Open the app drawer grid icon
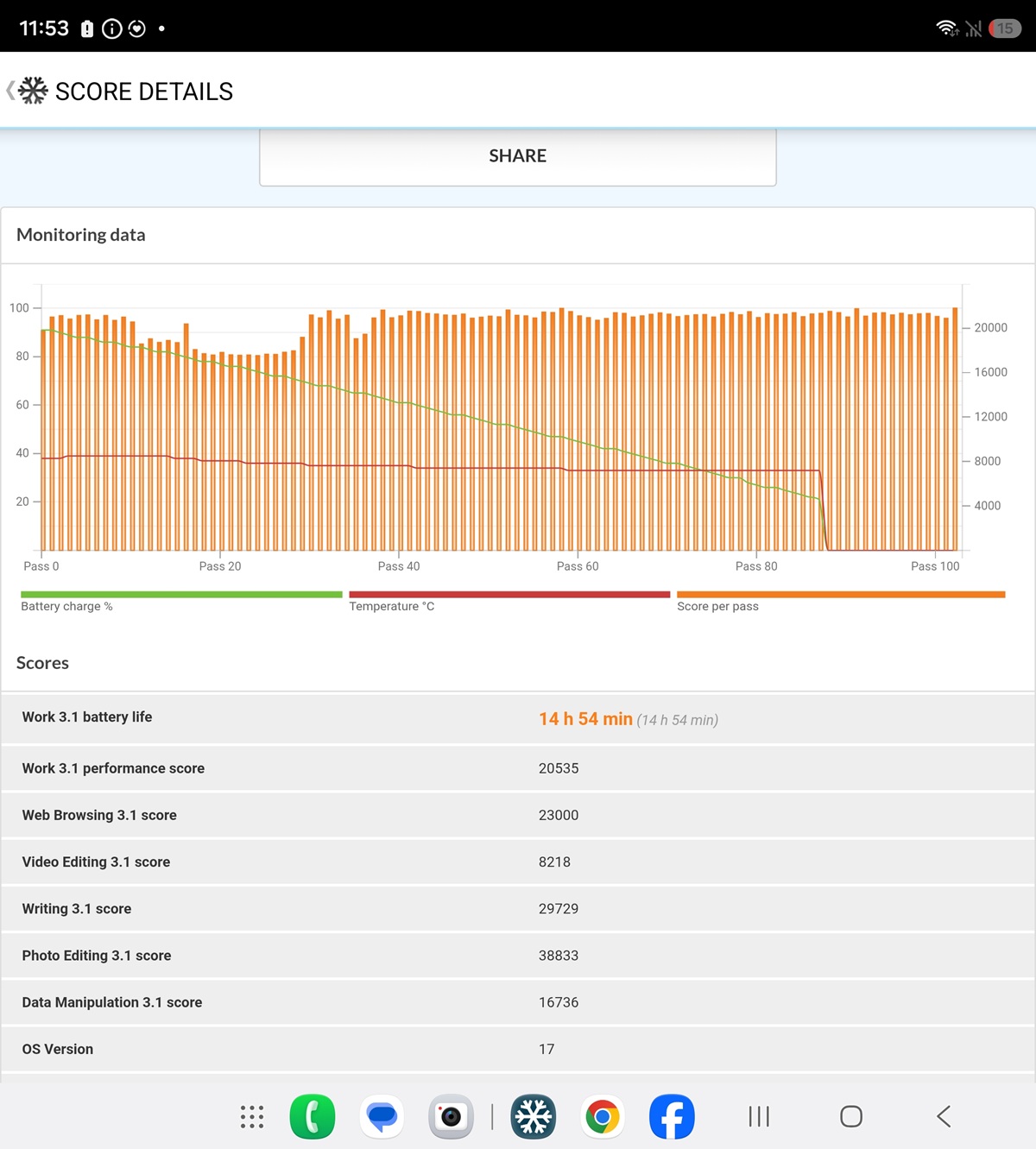Viewport: 1036px width, 1149px height. (252, 1116)
